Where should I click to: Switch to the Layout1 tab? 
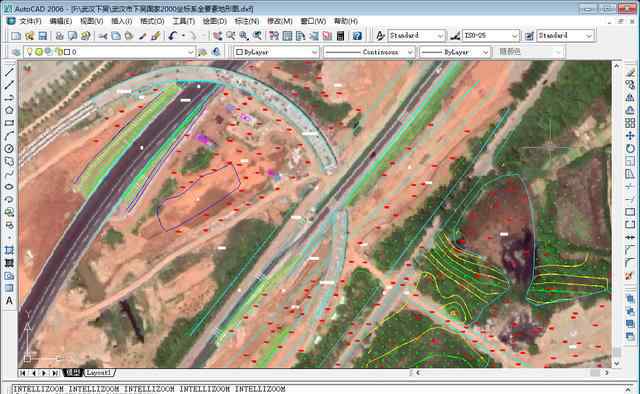[99, 373]
